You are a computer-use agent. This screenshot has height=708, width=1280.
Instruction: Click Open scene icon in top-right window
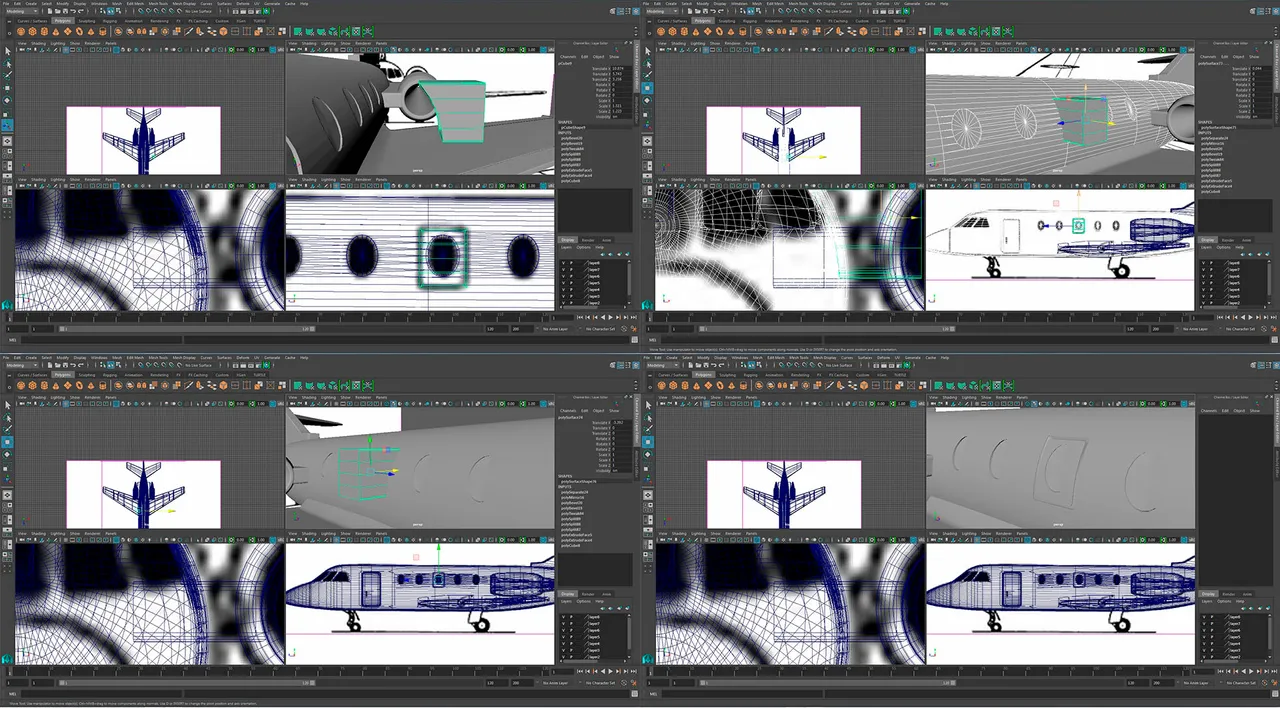700,11
